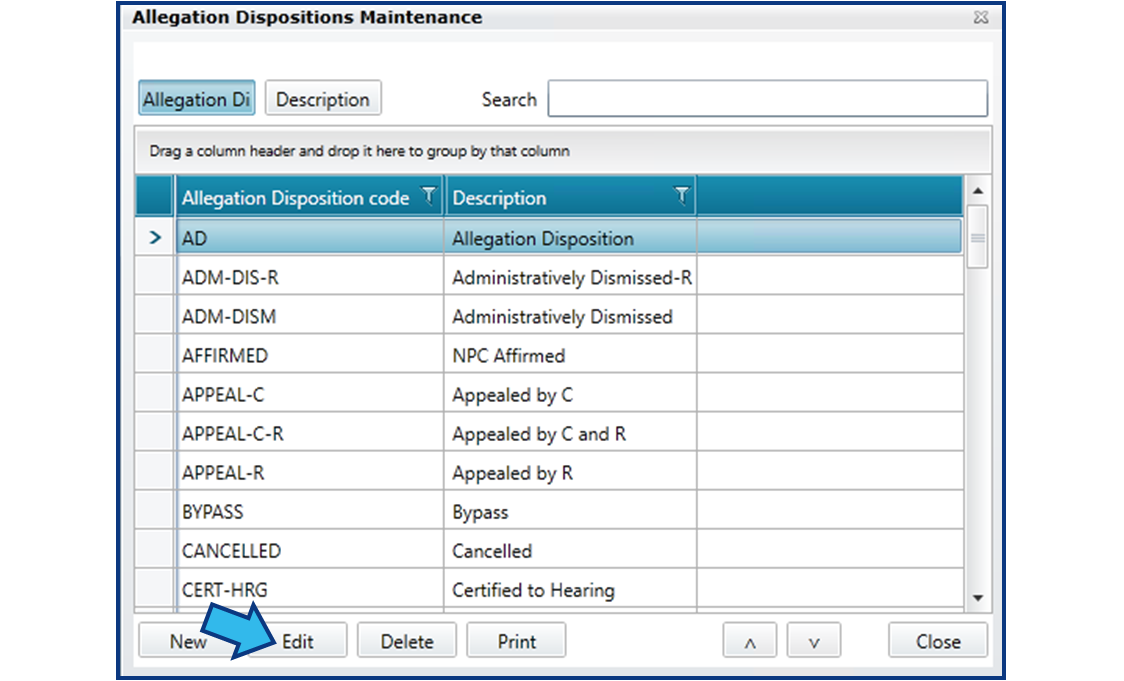Click the scrollbar up arrow

(978, 191)
